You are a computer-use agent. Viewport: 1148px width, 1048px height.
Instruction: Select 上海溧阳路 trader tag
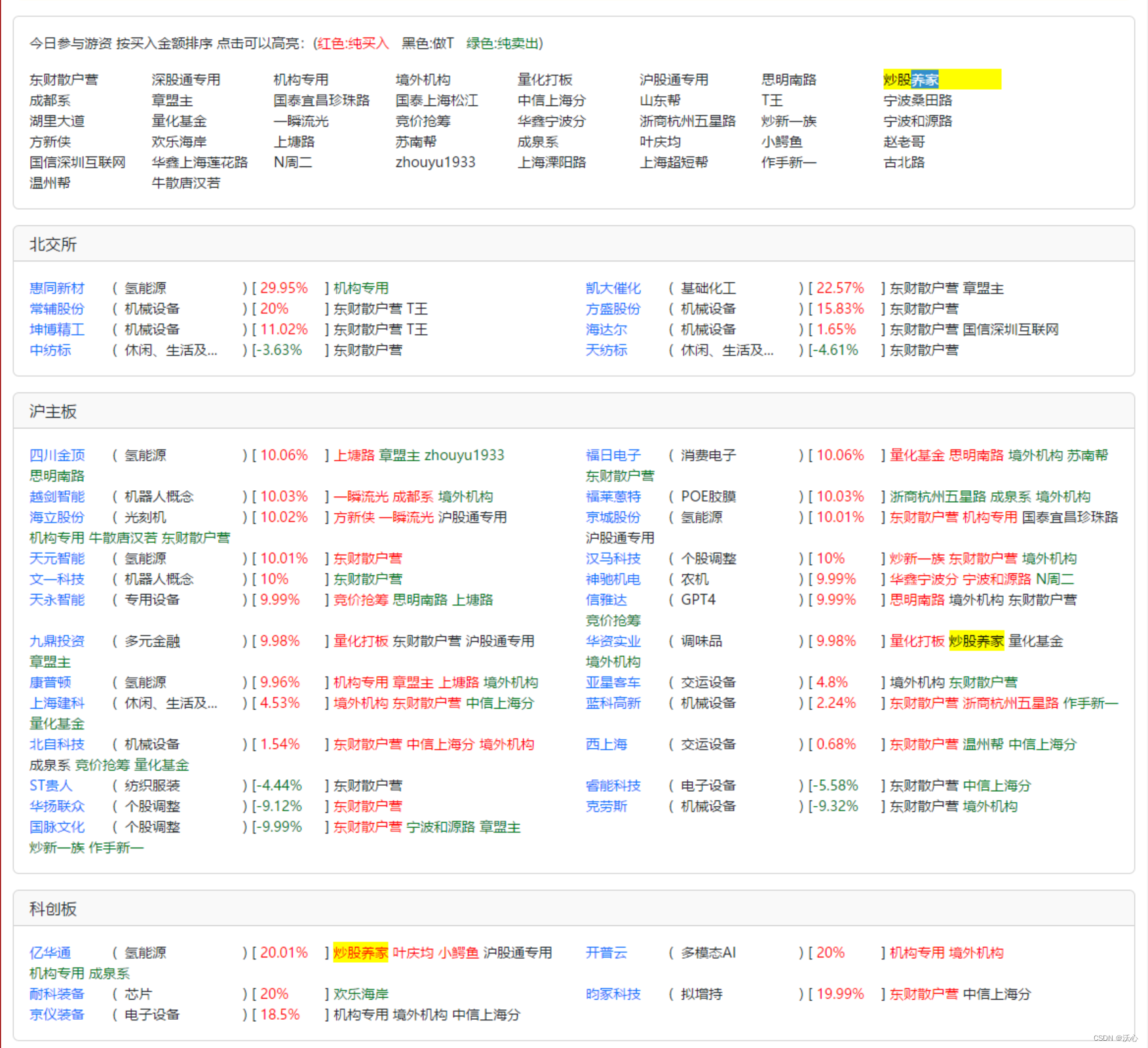pos(551,162)
